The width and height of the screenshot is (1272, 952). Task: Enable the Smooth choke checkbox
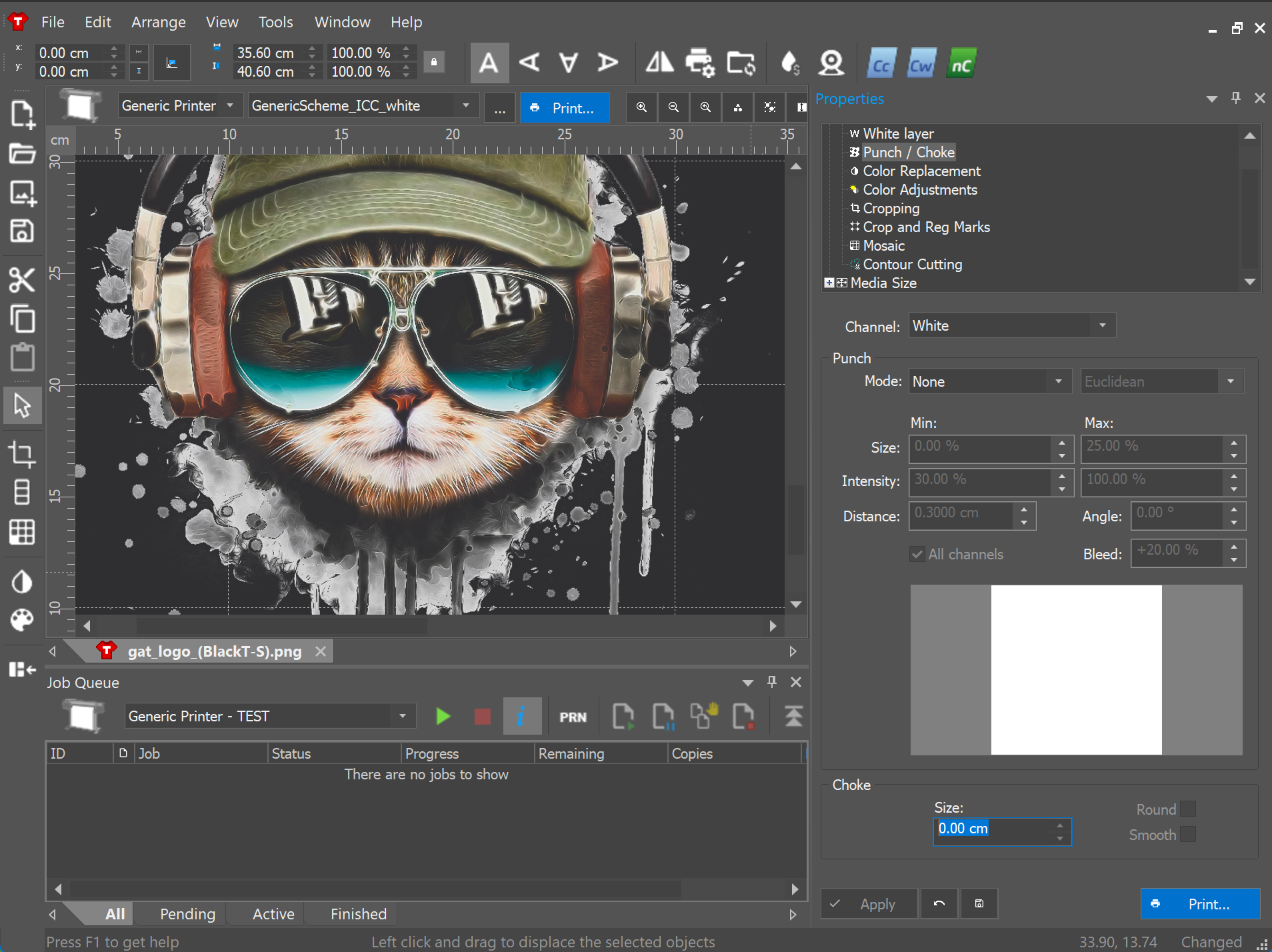point(1187,835)
